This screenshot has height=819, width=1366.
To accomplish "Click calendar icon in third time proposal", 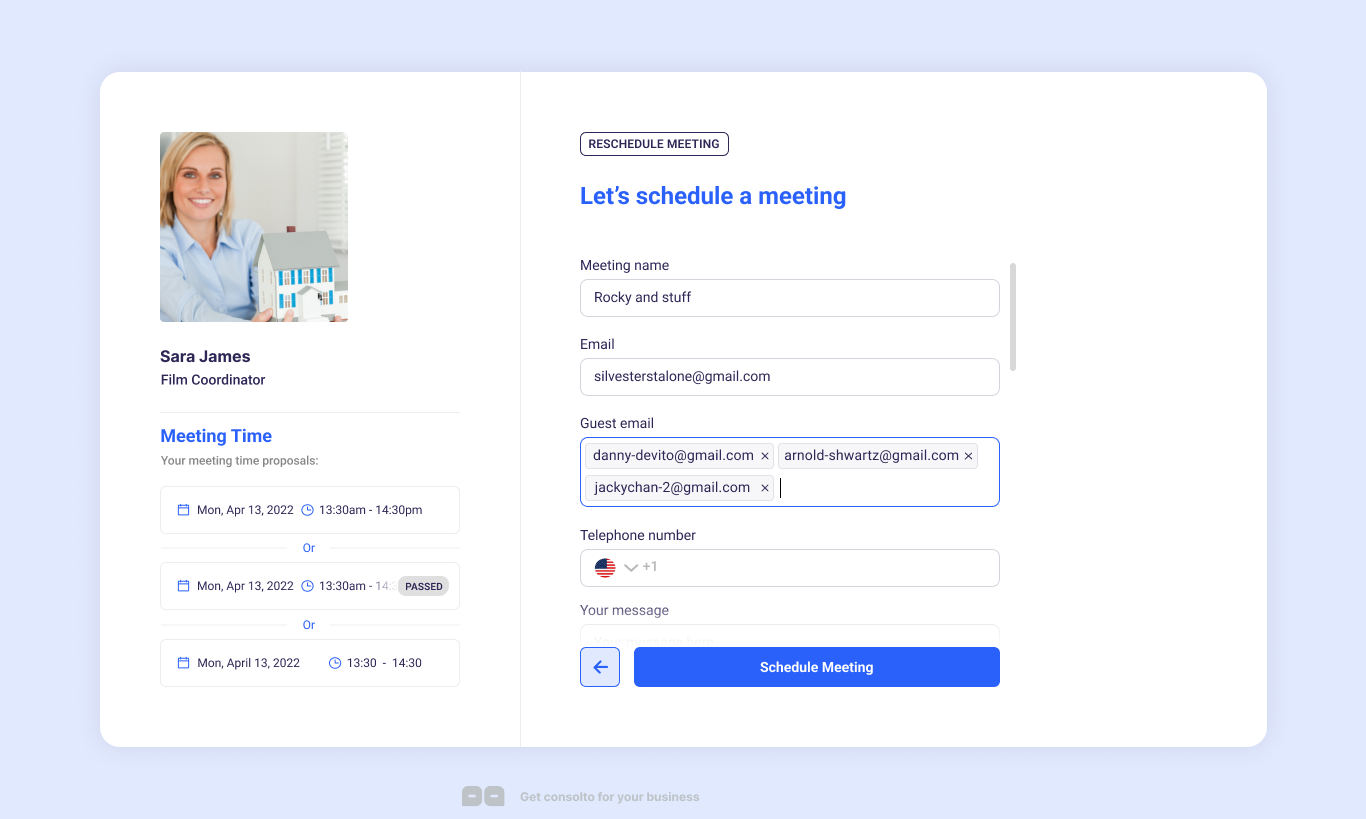I will 183,663.
